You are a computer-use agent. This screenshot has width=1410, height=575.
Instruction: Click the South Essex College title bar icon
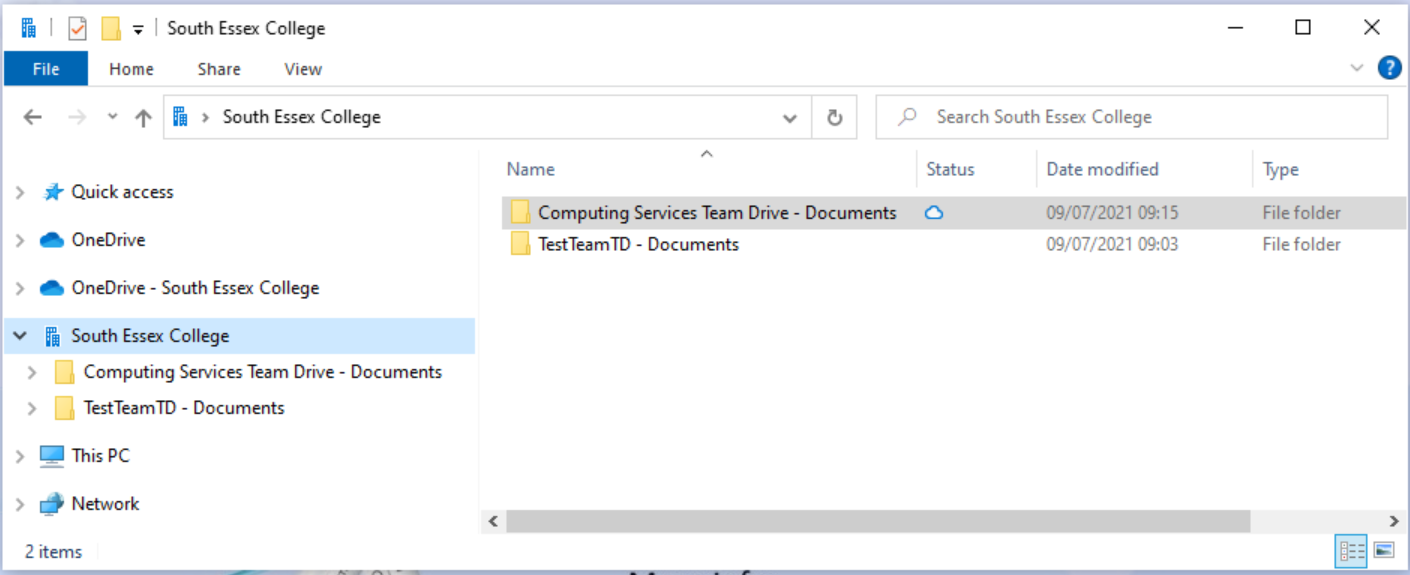28,28
